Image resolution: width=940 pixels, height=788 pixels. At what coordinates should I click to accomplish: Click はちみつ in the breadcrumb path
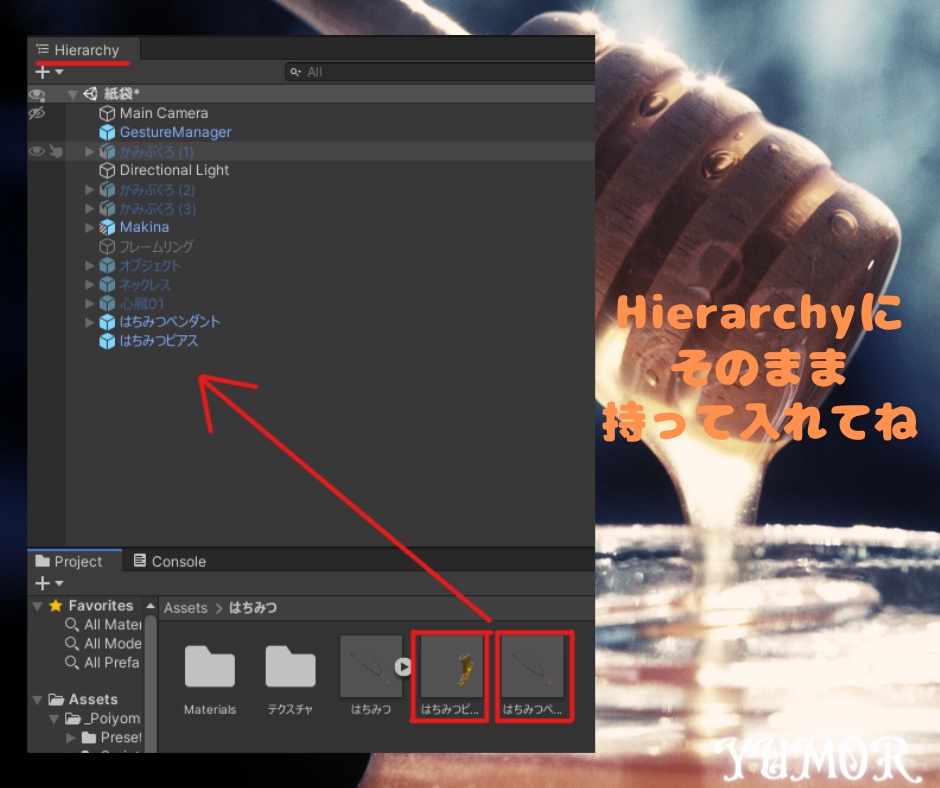click(x=253, y=608)
